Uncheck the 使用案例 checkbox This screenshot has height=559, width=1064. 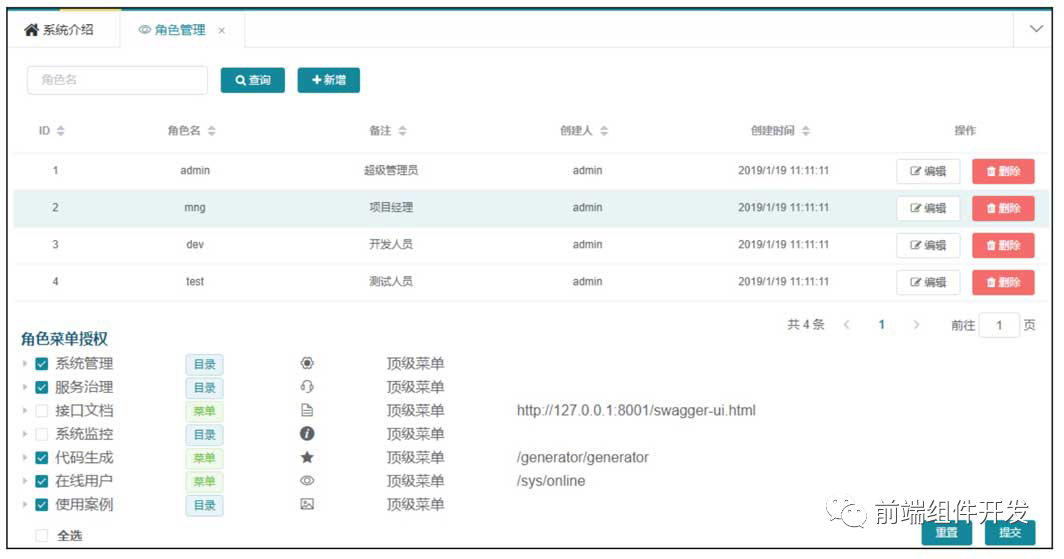(41, 505)
